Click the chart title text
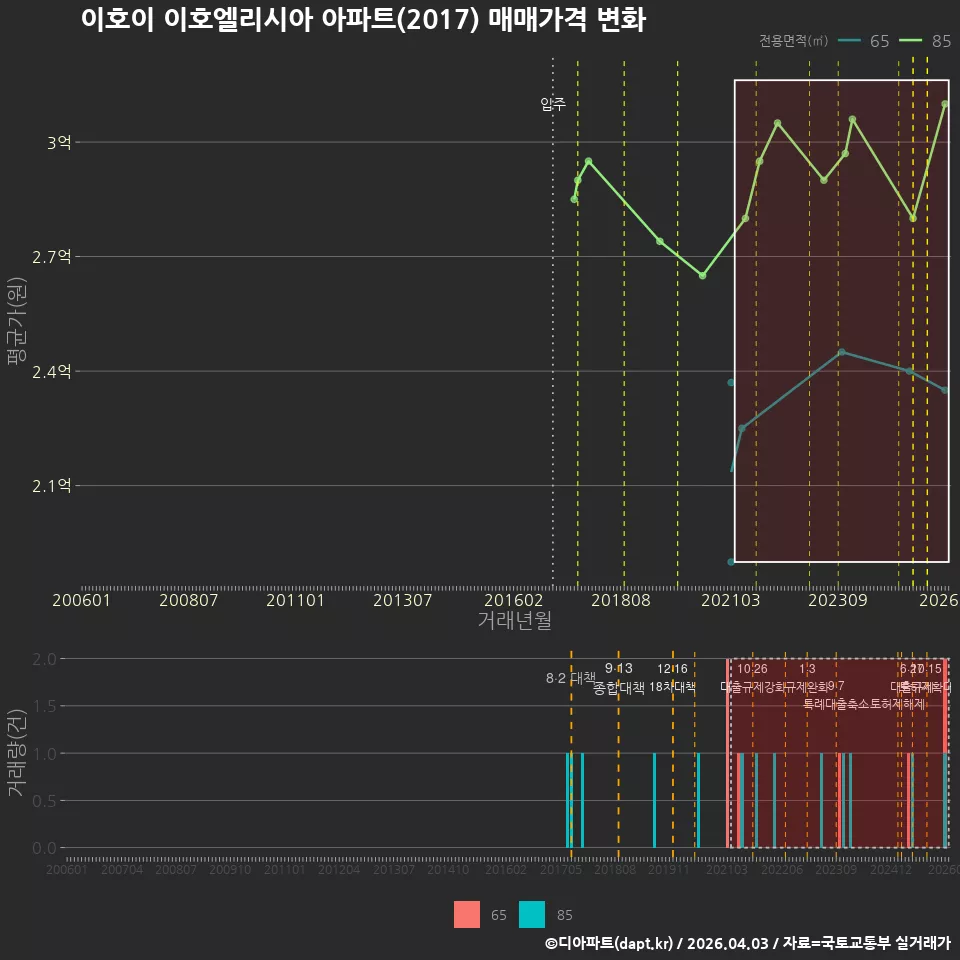Screen dimensions: 960x960 [x=364, y=20]
